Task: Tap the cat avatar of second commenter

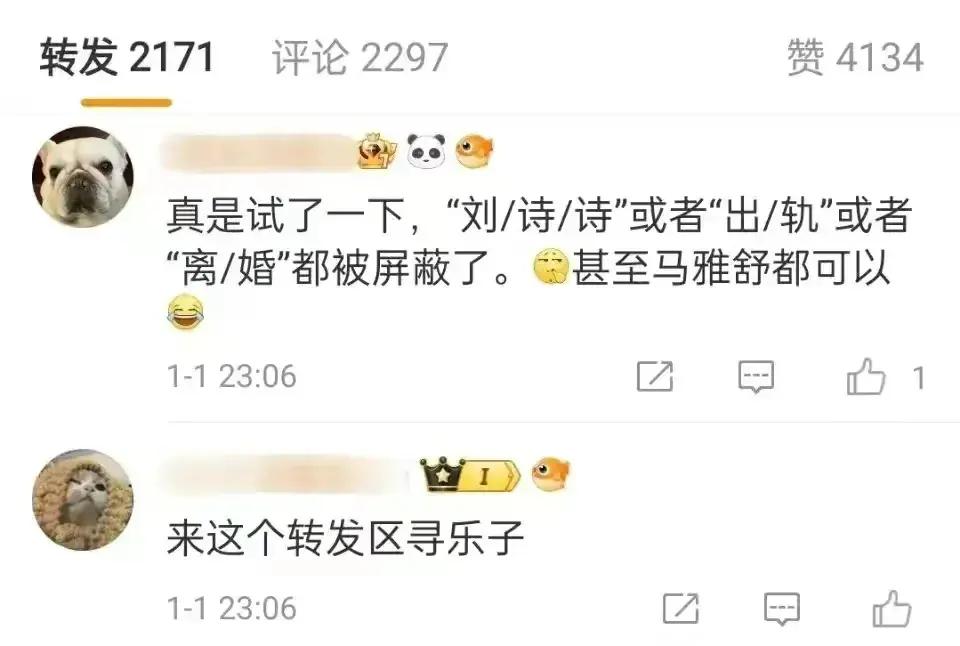Action: 83,500
